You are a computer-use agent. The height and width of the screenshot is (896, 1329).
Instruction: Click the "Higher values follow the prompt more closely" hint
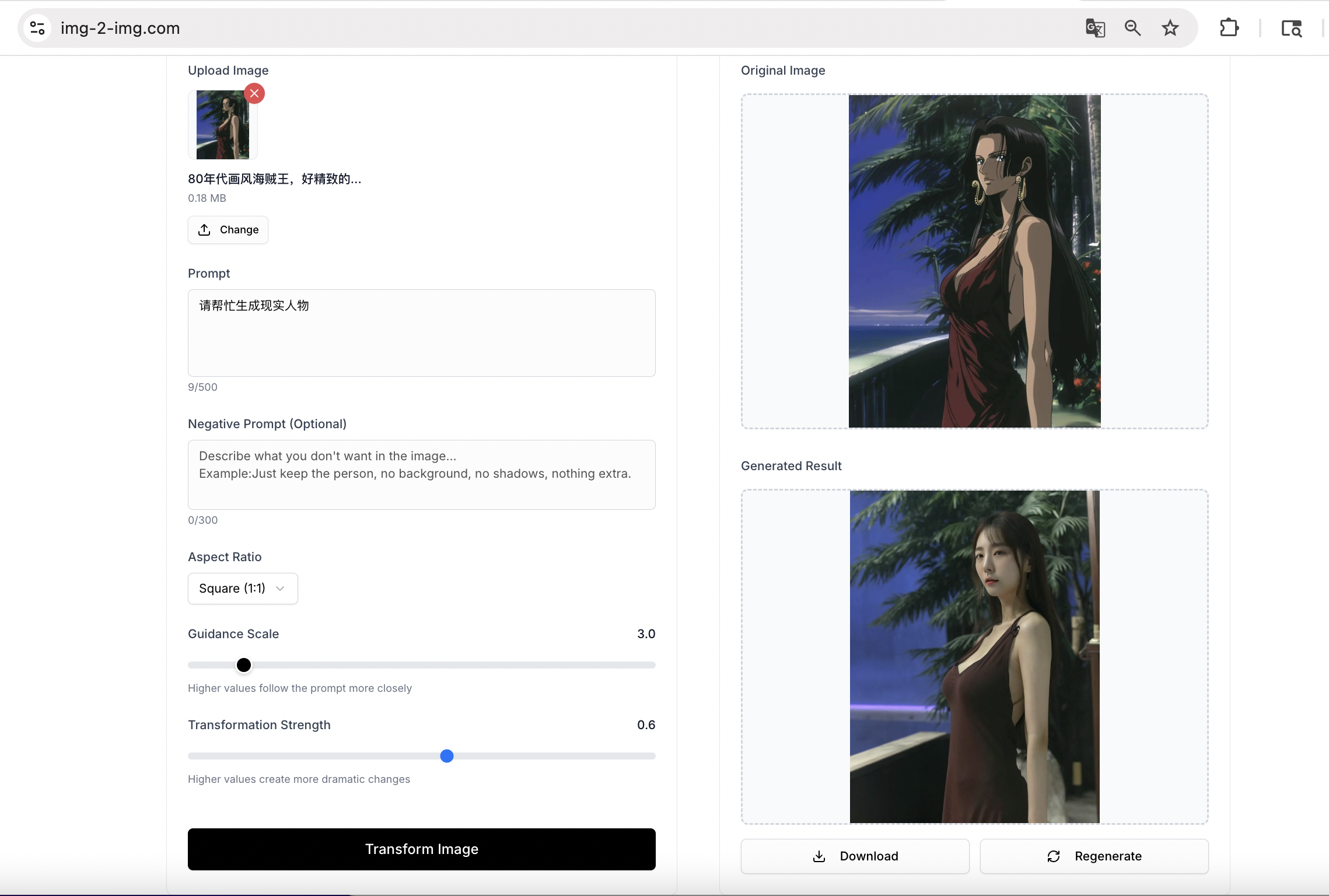(x=300, y=688)
